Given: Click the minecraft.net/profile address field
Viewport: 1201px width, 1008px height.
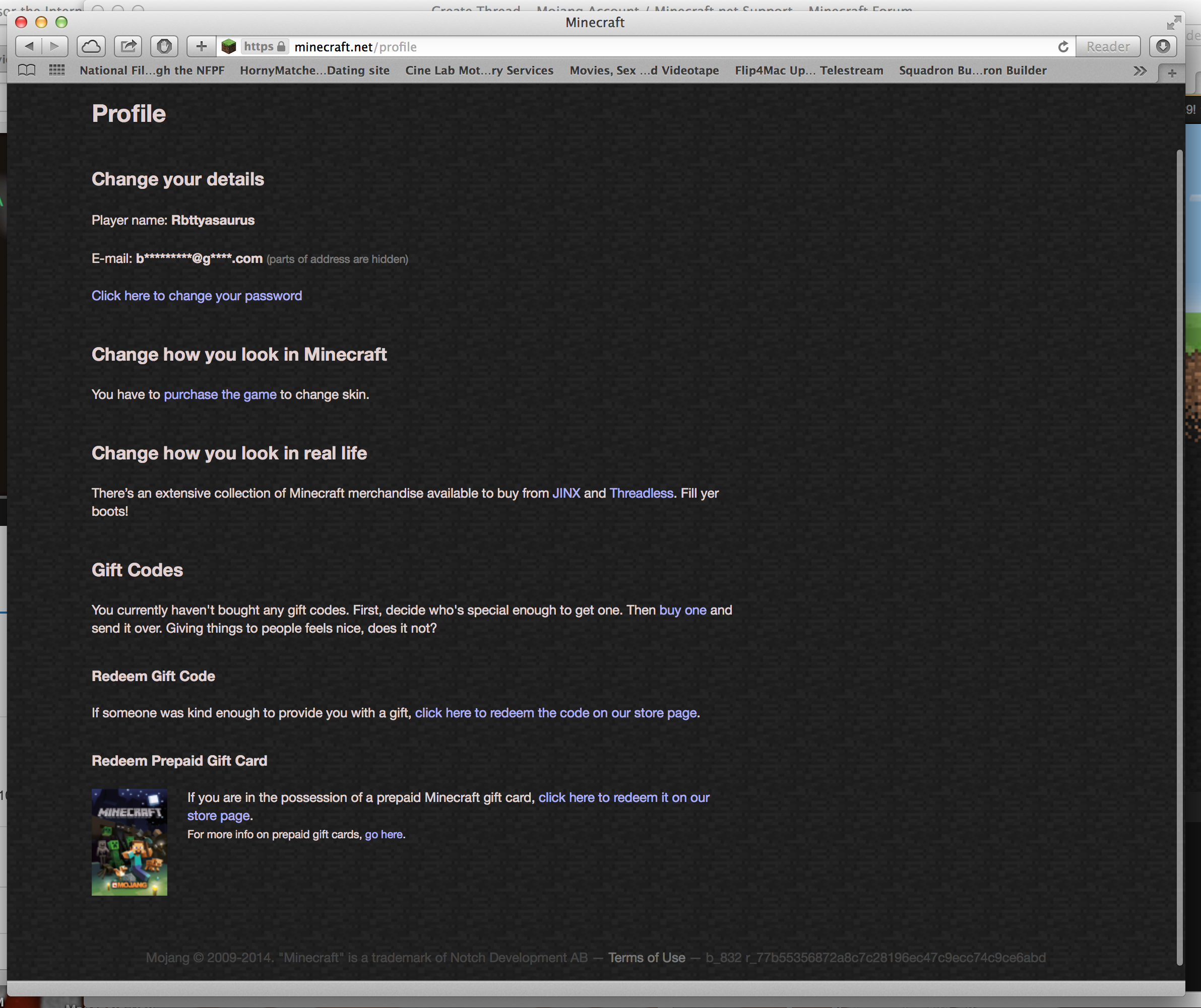Looking at the screenshot, I should pos(646,47).
